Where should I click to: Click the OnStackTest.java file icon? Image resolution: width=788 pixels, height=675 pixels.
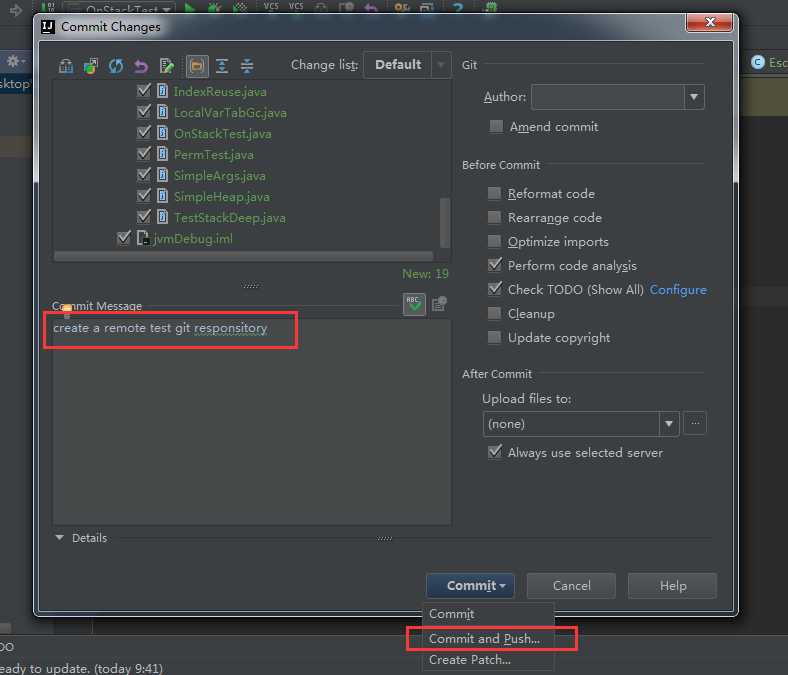(162, 133)
